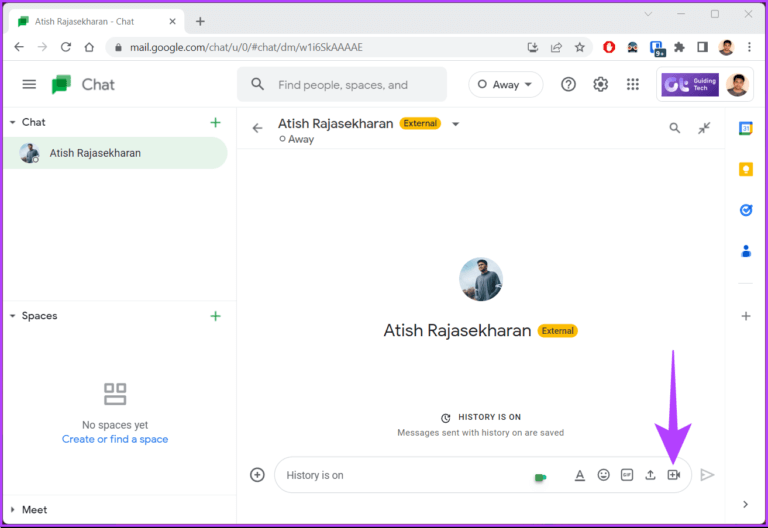
Task: Open the GIF picker
Action: pos(626,475)
